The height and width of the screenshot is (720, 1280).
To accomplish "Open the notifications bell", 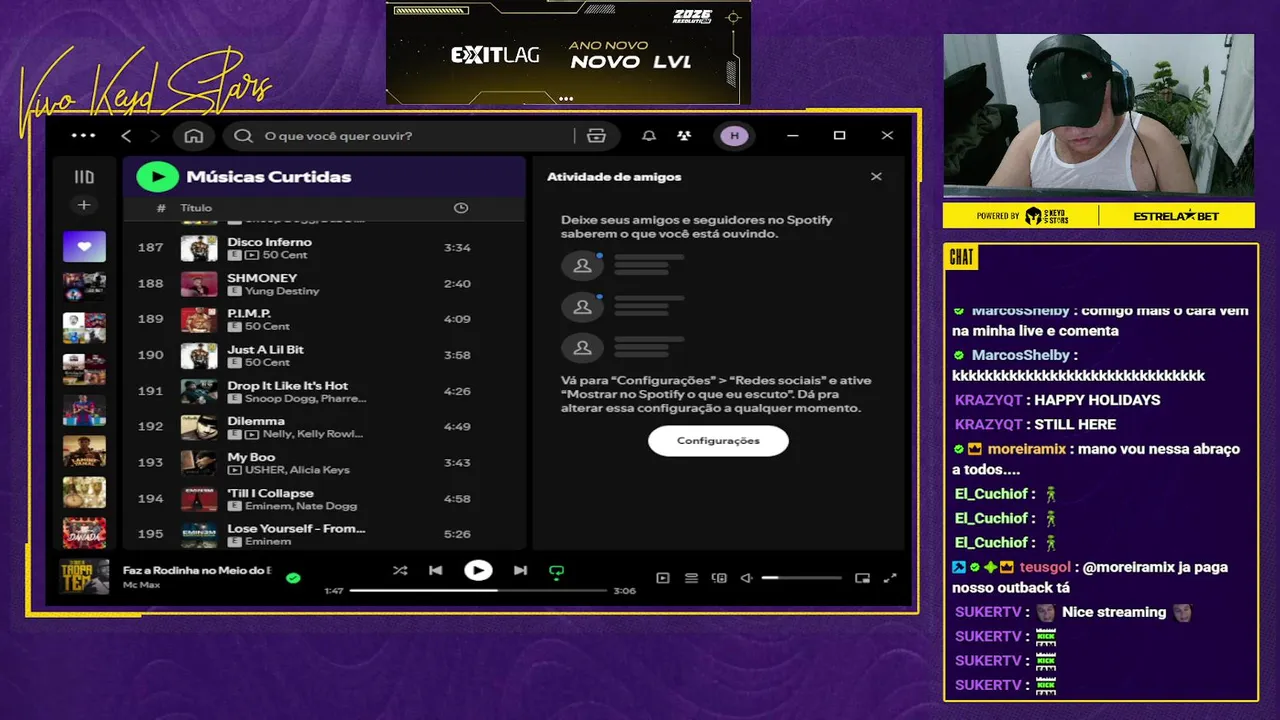I will [649, 136].
